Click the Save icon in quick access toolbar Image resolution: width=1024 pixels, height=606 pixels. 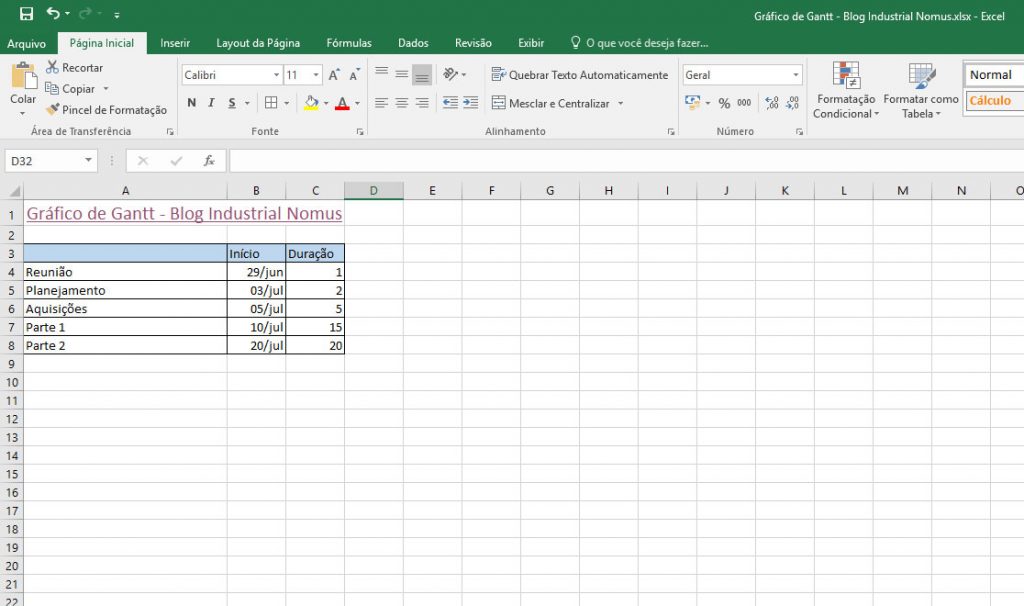pyautogui.click(x=26, y=14)
